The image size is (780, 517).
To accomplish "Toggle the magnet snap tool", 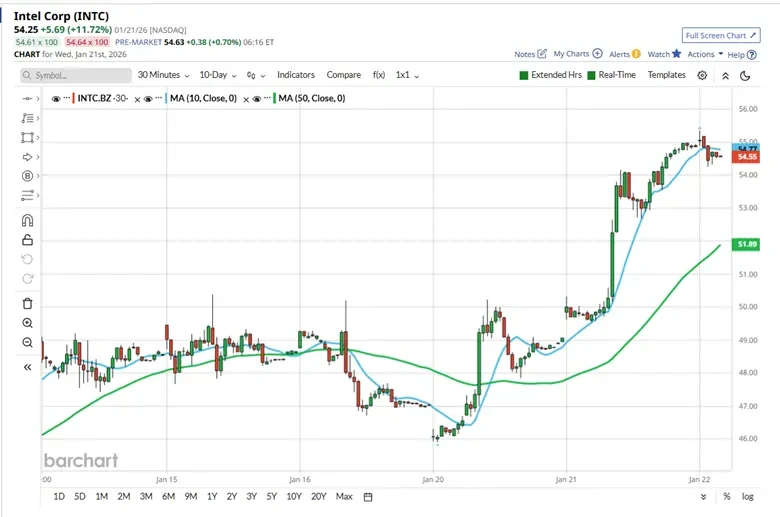I will pyautogui.click(x=27, y=220).
